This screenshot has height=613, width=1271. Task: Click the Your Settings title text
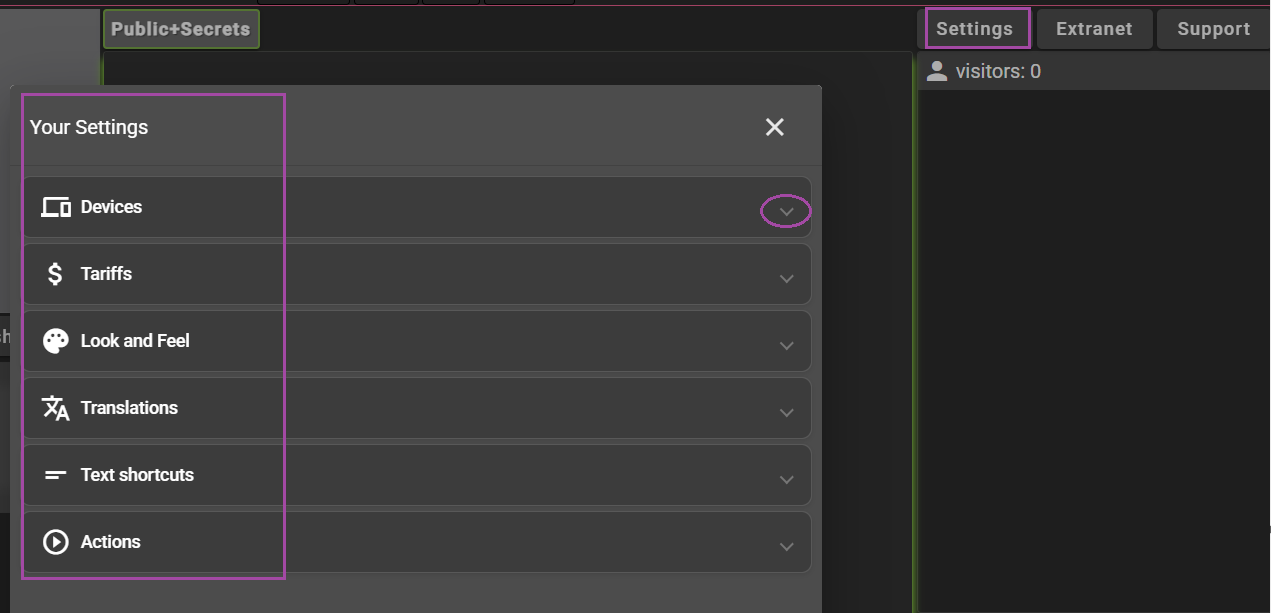coord(89,127)
